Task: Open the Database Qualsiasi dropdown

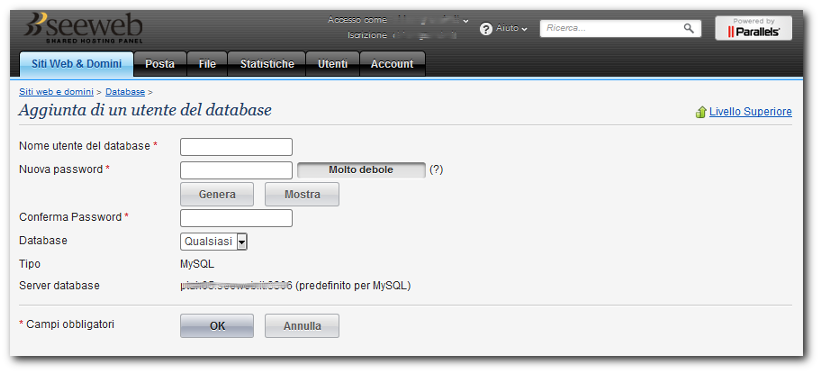Action: (x=214, y=241)
